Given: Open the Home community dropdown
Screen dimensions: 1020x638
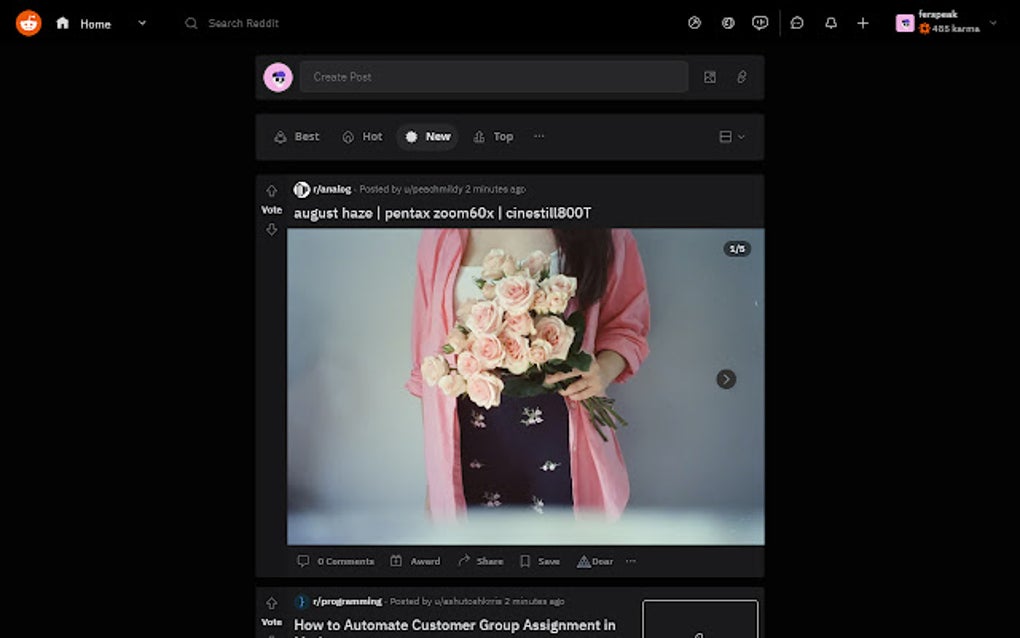Looking at the screenshot, I should point(140,22).
